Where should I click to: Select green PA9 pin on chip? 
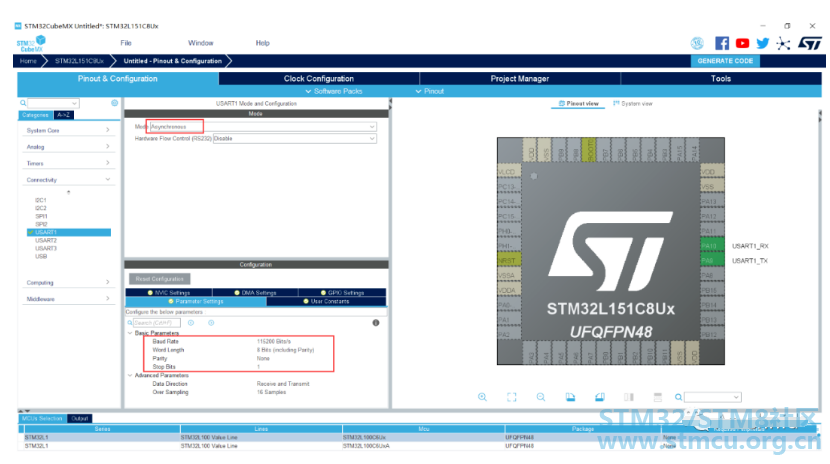[x=712, y=260]
